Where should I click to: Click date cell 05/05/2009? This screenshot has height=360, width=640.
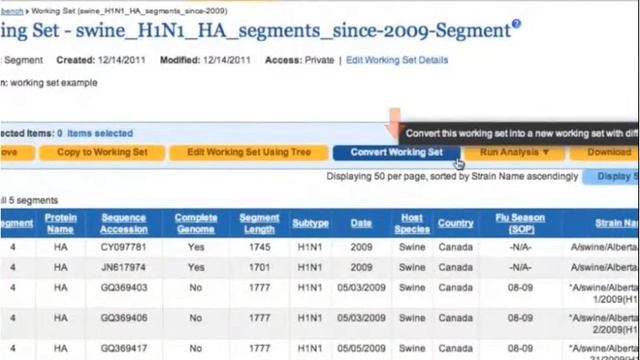pos(361,349)
